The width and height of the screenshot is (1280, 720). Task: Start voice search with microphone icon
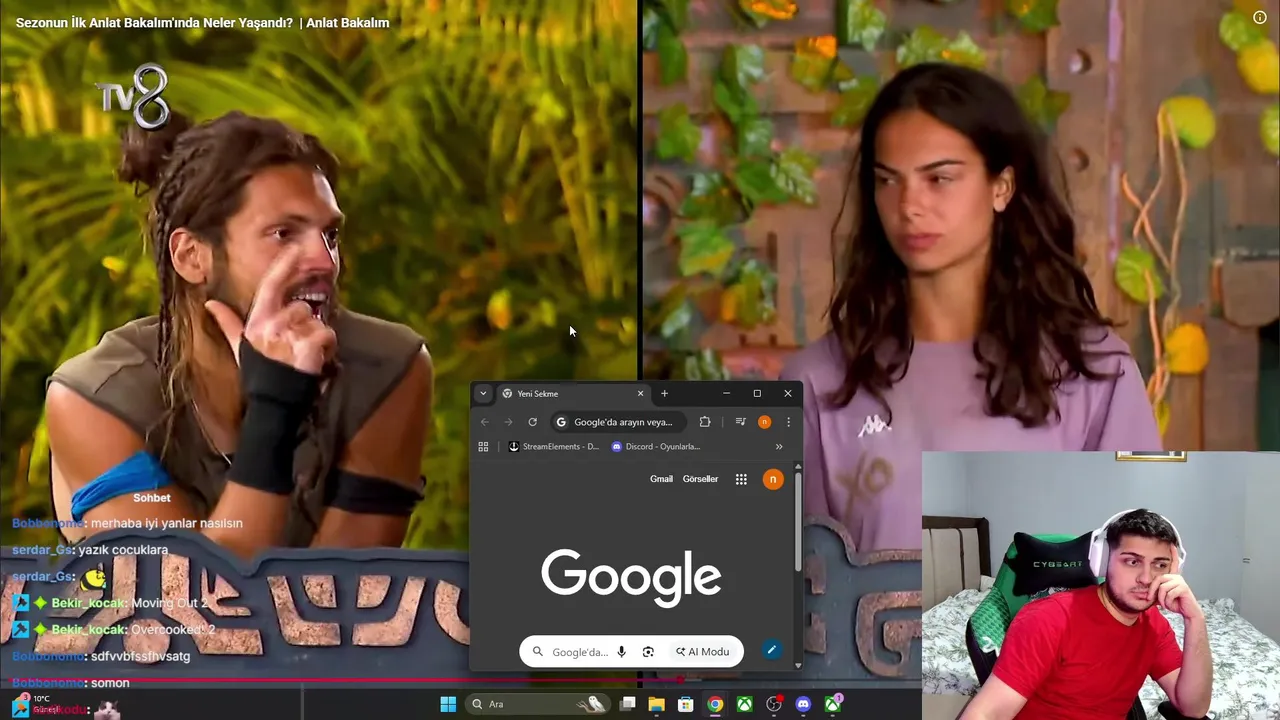[621, 652]
